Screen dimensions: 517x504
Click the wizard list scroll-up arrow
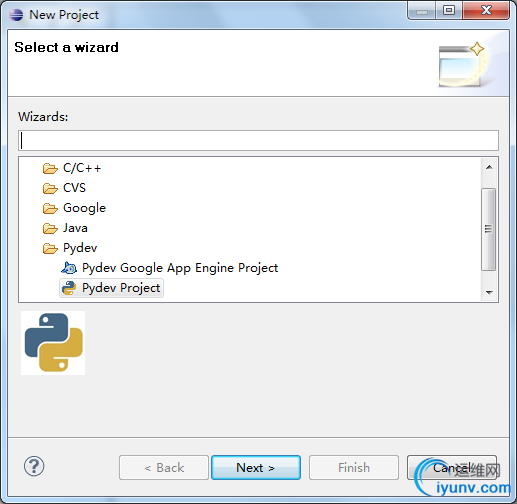pos(489,167)
